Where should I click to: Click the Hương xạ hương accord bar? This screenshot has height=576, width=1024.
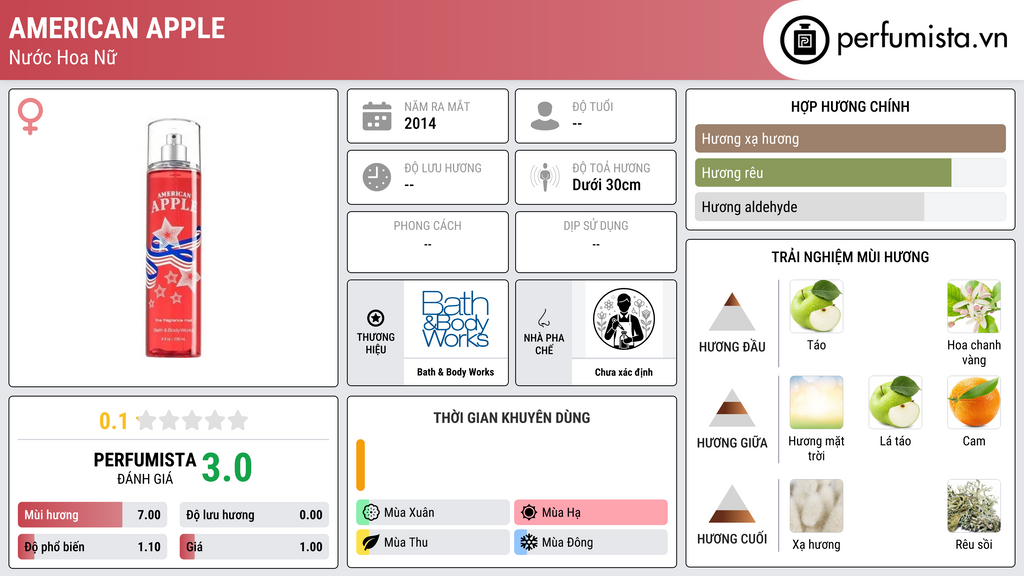click(850, 138)
